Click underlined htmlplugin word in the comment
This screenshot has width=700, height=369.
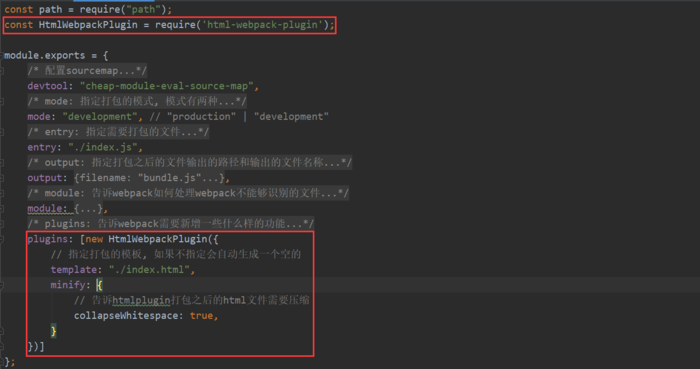point(141,301)
